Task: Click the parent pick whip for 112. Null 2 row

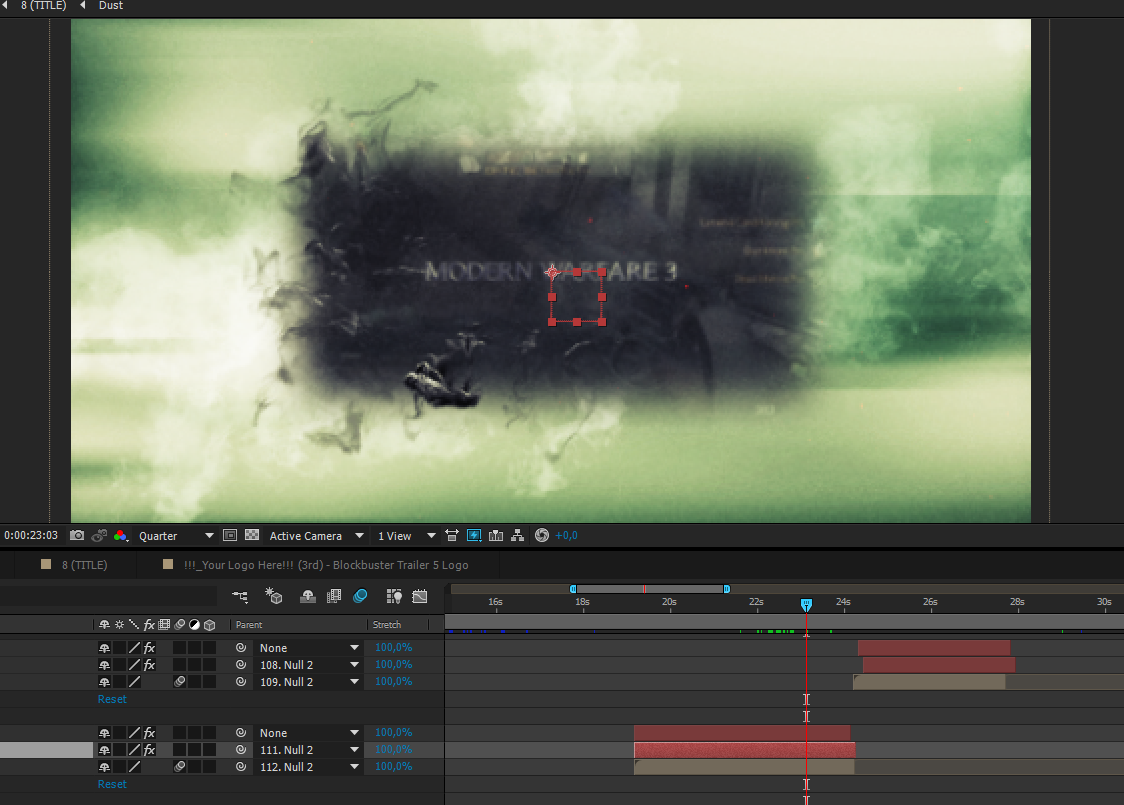Action: click(241, 766)
